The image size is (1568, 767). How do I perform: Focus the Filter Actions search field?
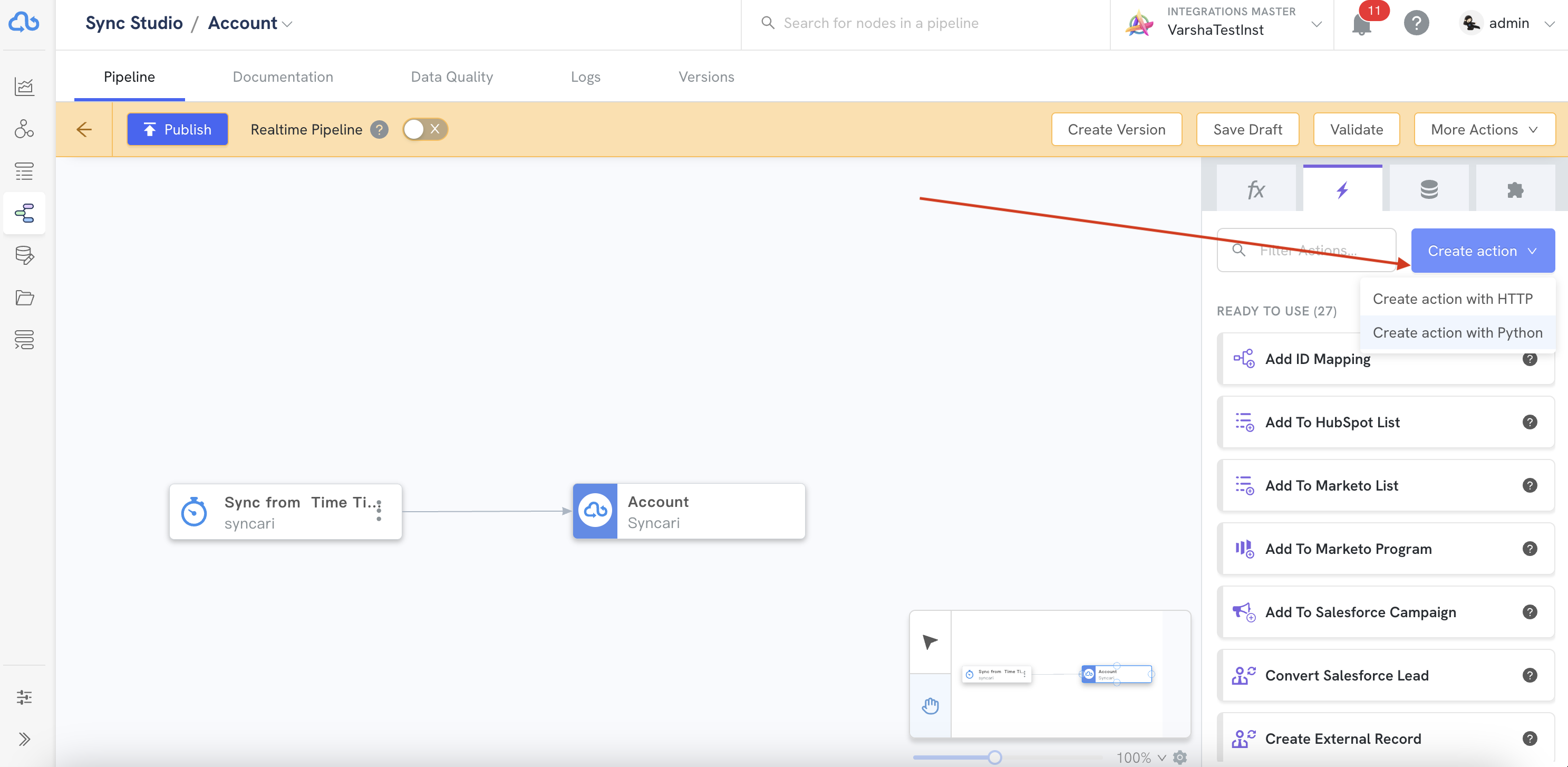coord(1306,251)
